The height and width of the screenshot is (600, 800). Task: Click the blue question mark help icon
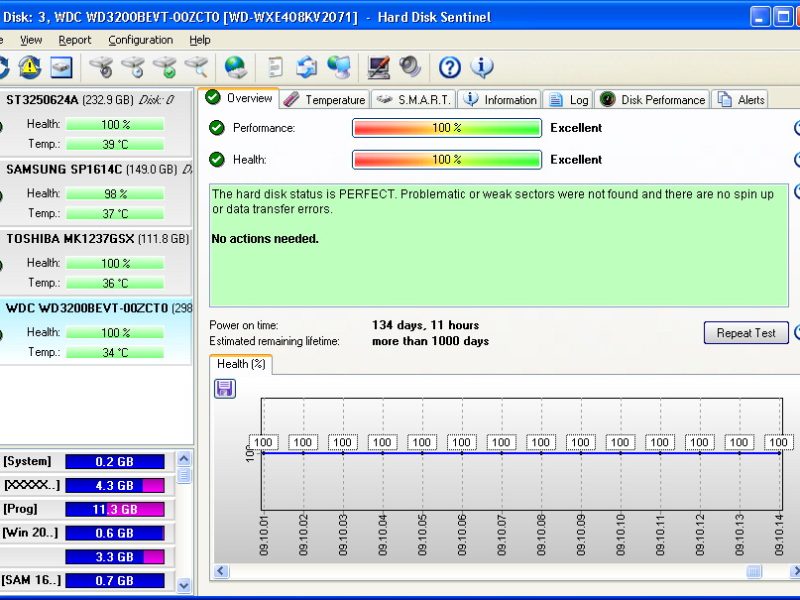pyautogui.click(x=450, y=67)
